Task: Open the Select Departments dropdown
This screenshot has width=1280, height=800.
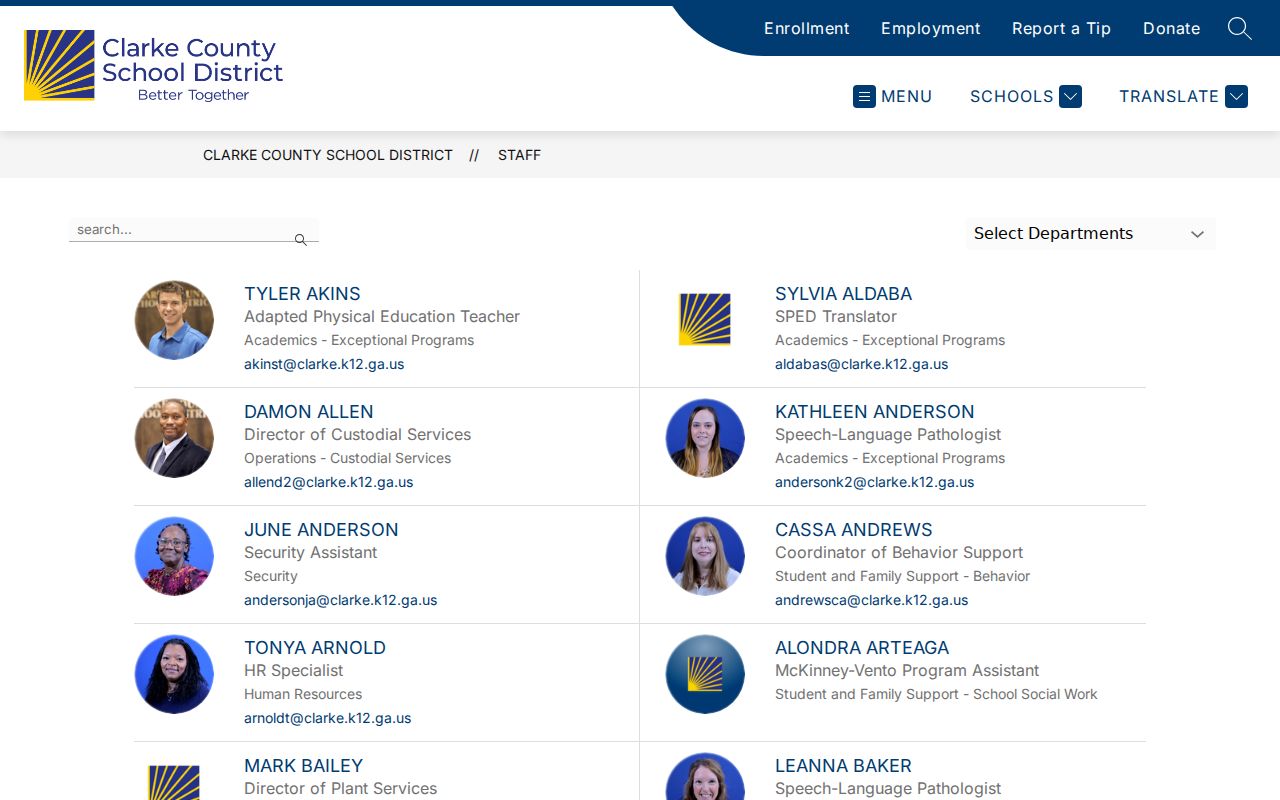Action: [x=1090, y=233]
